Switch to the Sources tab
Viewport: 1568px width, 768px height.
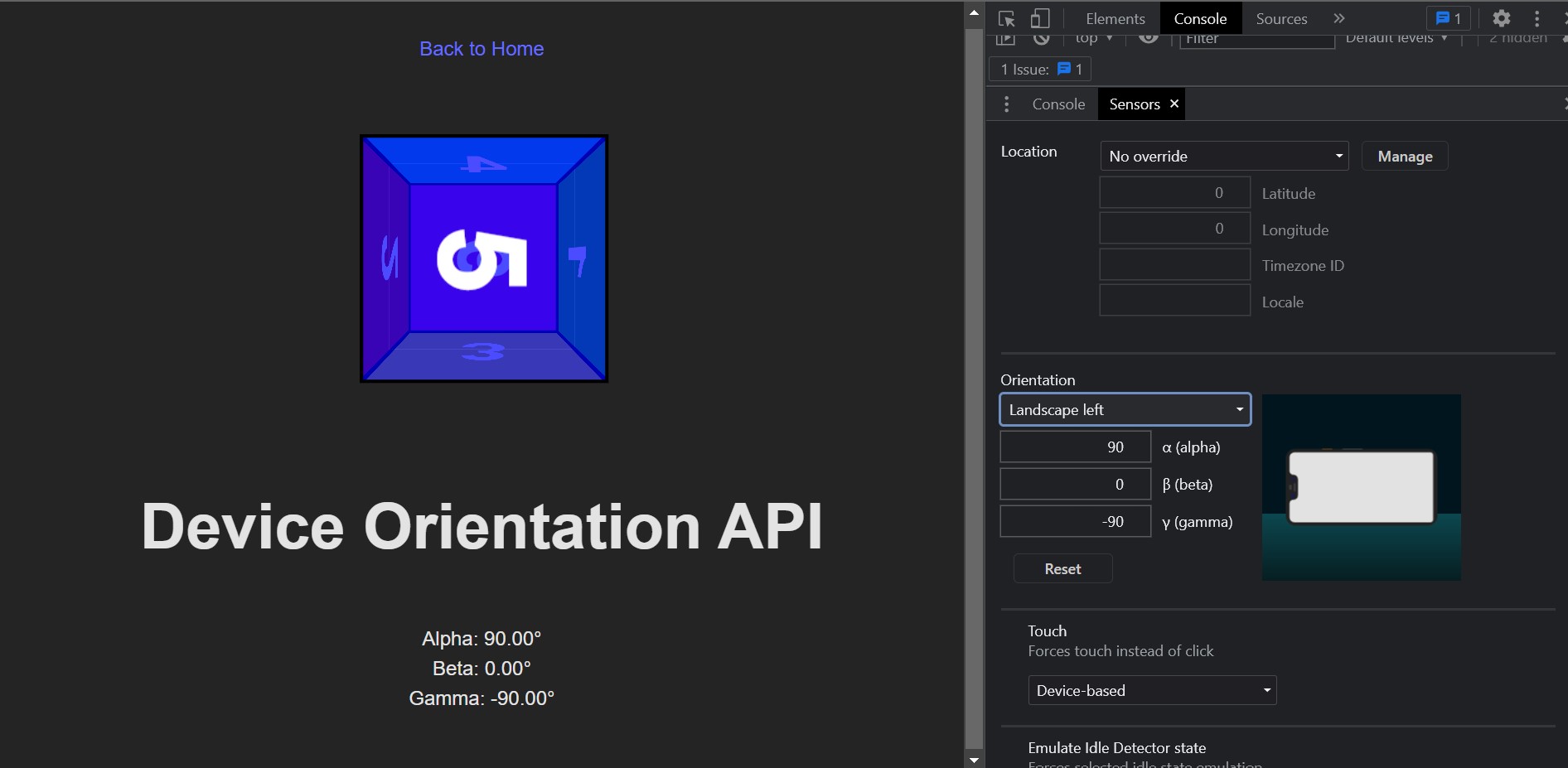tap(1280, 18)
